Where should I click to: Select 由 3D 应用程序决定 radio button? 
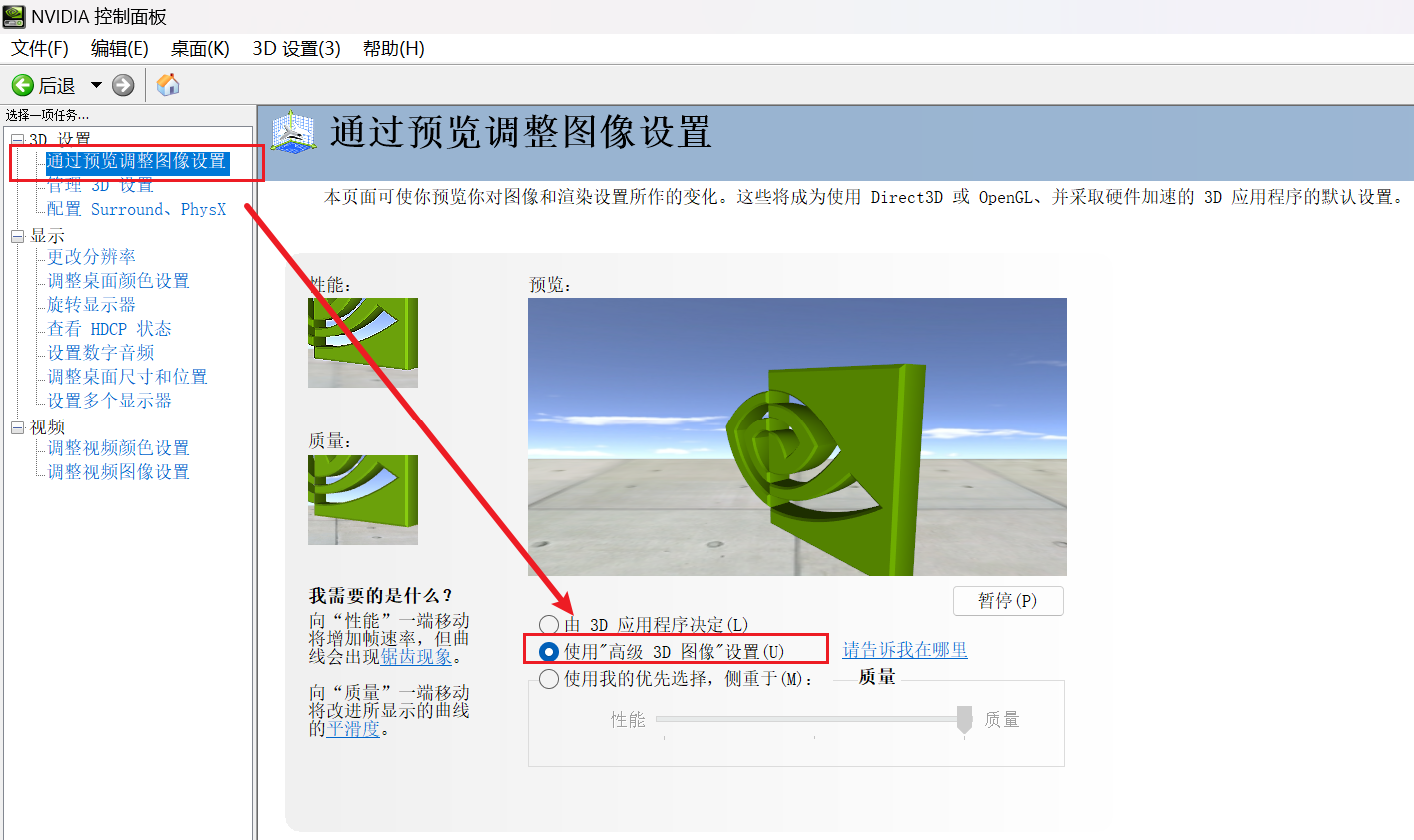(x=549, y=625)
